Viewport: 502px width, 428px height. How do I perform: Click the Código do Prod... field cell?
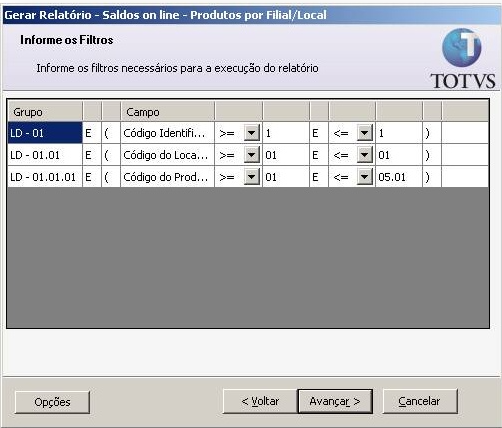[167, 177]
